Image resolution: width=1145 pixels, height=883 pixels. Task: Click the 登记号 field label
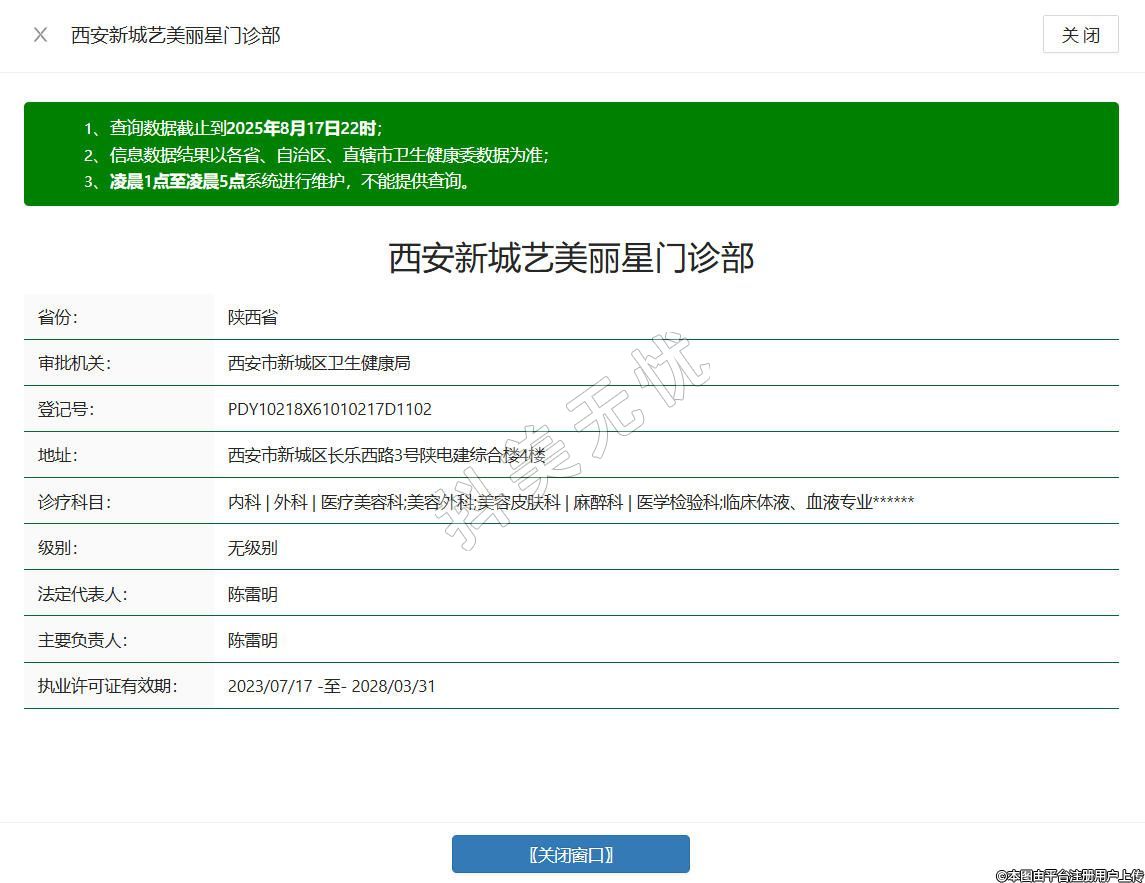[x=66, y=409]
